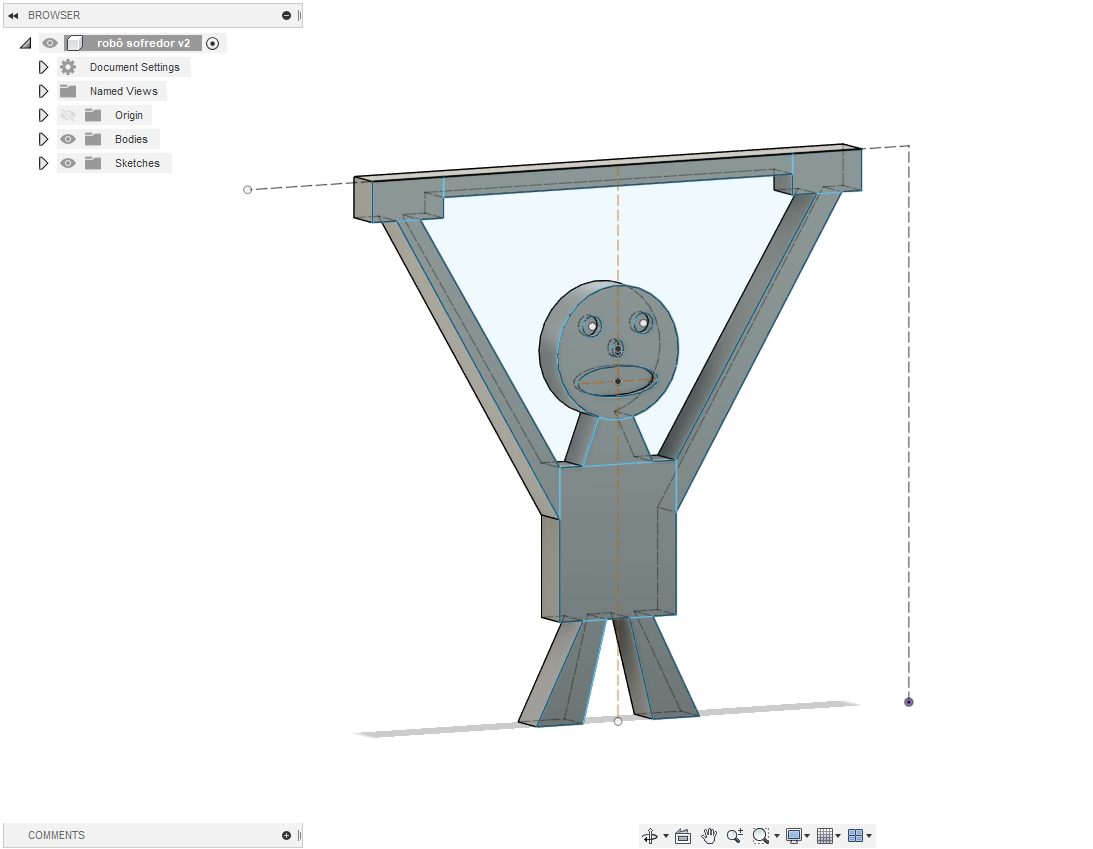Image resolution: width=1093 pixels, height=849 pixels.
Task: Expand the Origin node
Action: [43, 115]
